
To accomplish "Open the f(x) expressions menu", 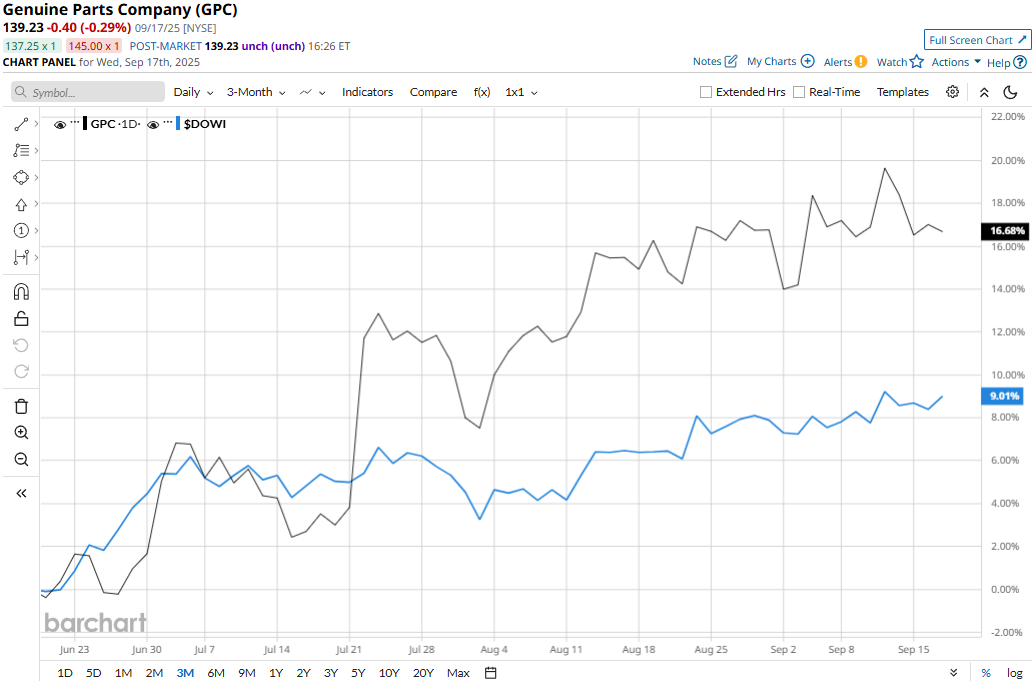I will click(482, 92).
